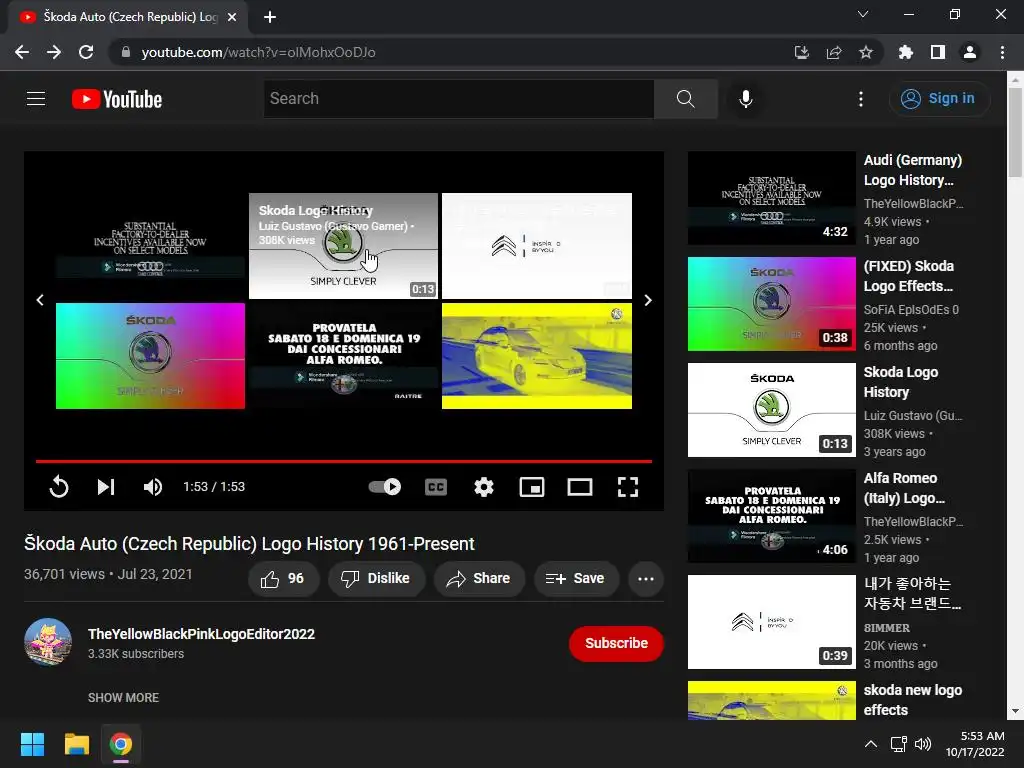Install app icon in address bar
Viewport: 1024px width, 768px height.
(801, 52)
